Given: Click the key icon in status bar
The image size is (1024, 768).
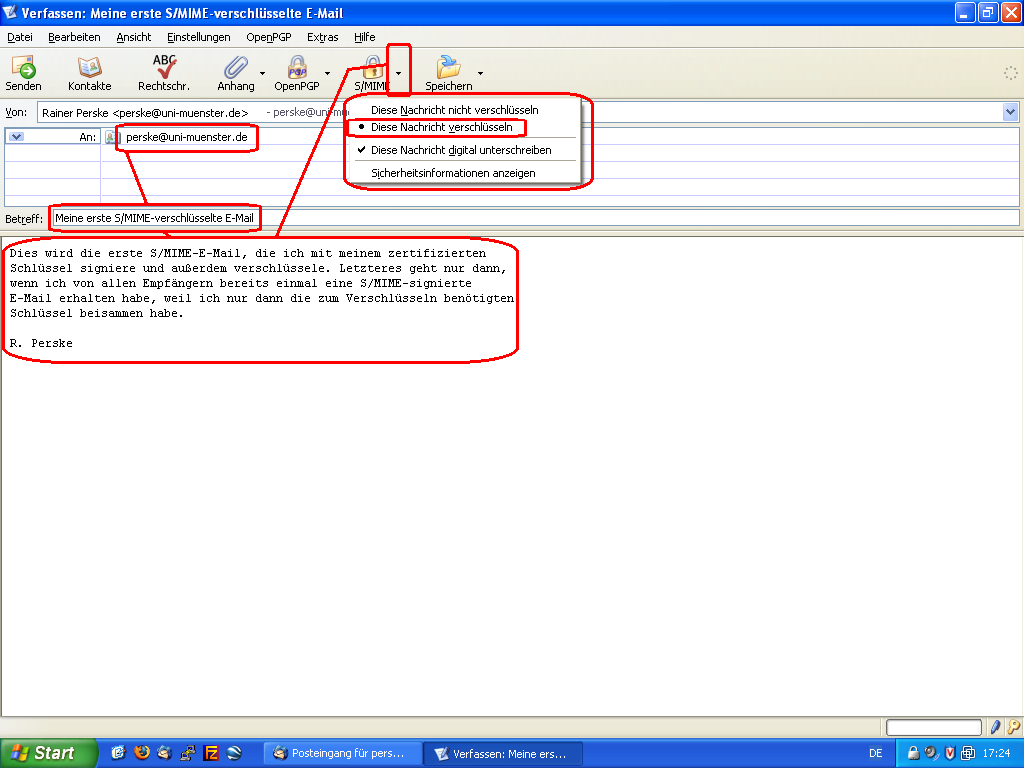Looking at the screenshot, I should [1013, 727].
